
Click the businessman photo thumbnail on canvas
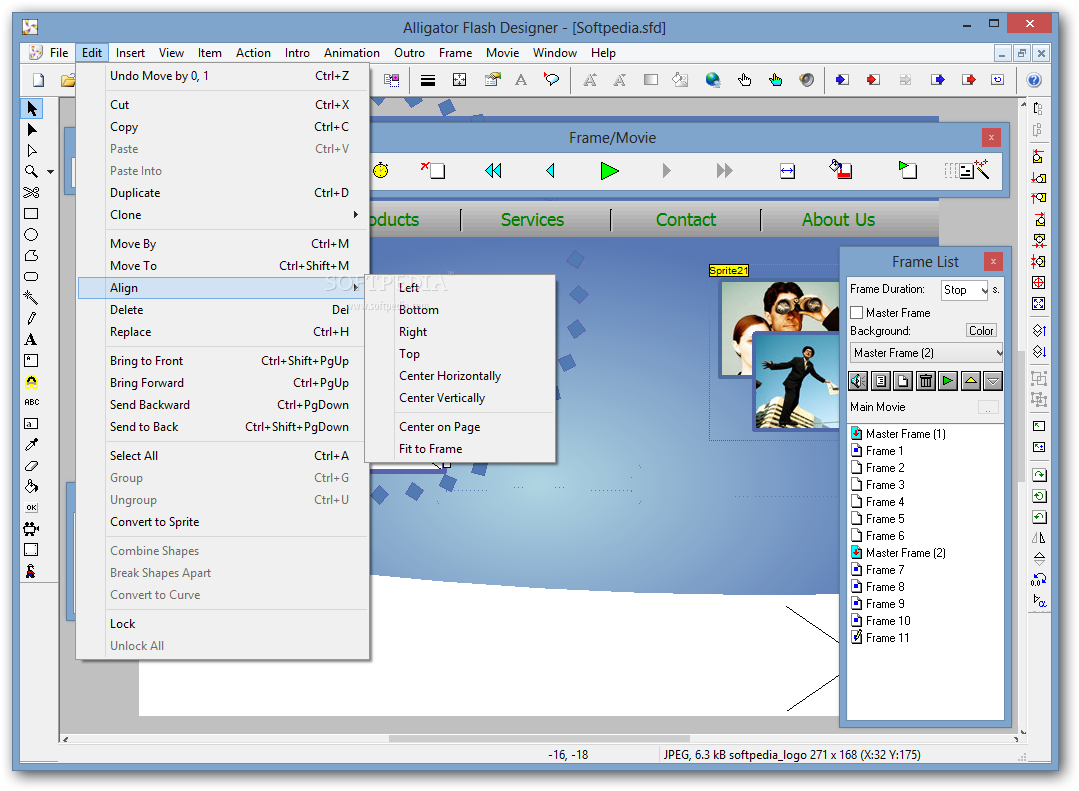(796, 382)
